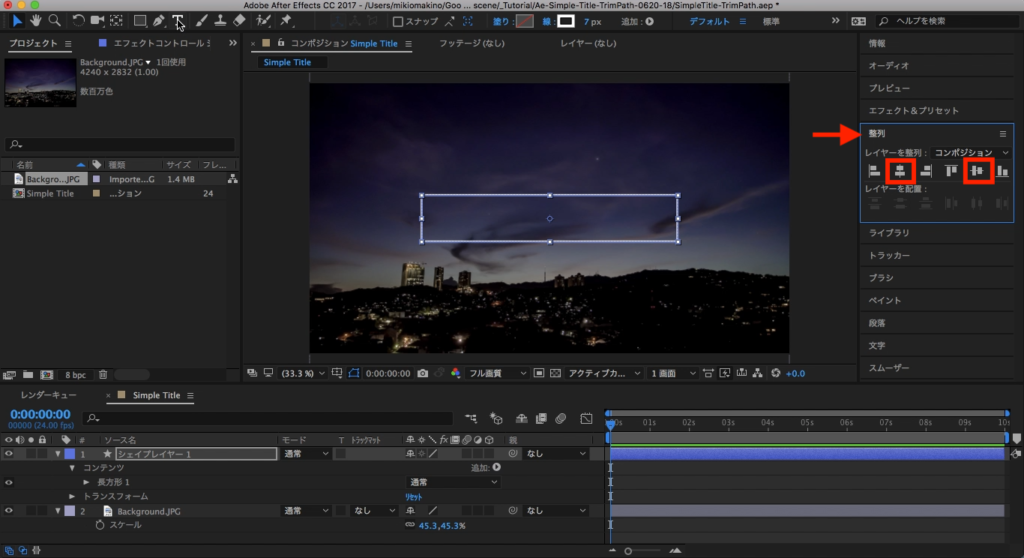Take a snapshot with the camera icon
Screen dimensions: 1024x558
tap(423, 373)
